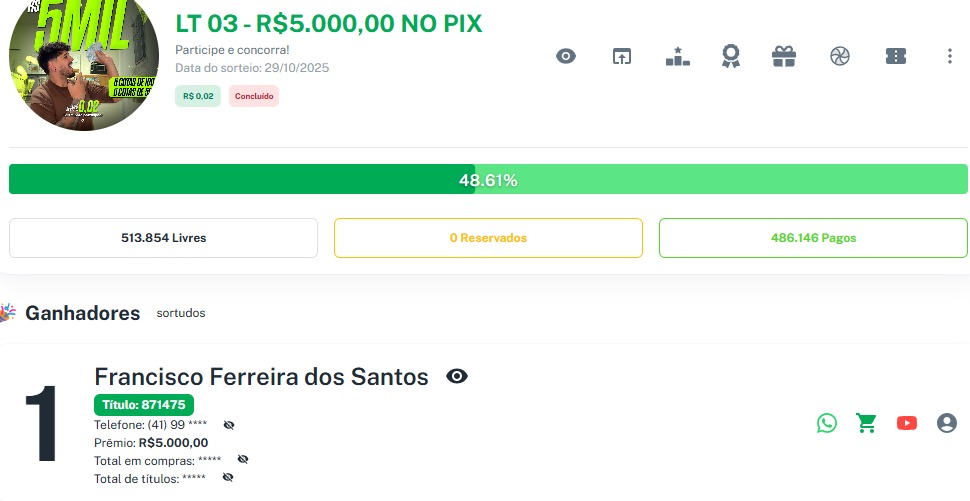
Task: Select the 513.854 Livres filter
Action: 163,238
